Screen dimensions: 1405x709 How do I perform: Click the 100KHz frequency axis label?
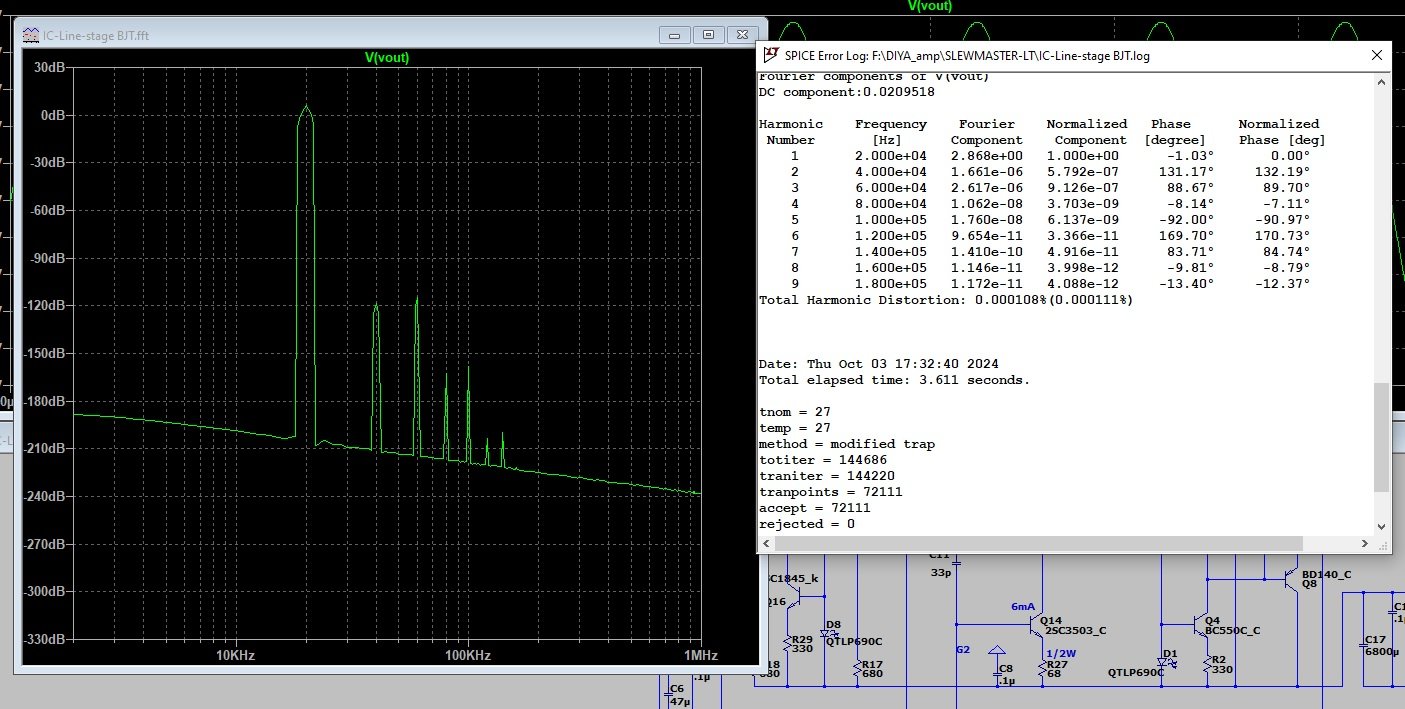(x=468, y=656)
